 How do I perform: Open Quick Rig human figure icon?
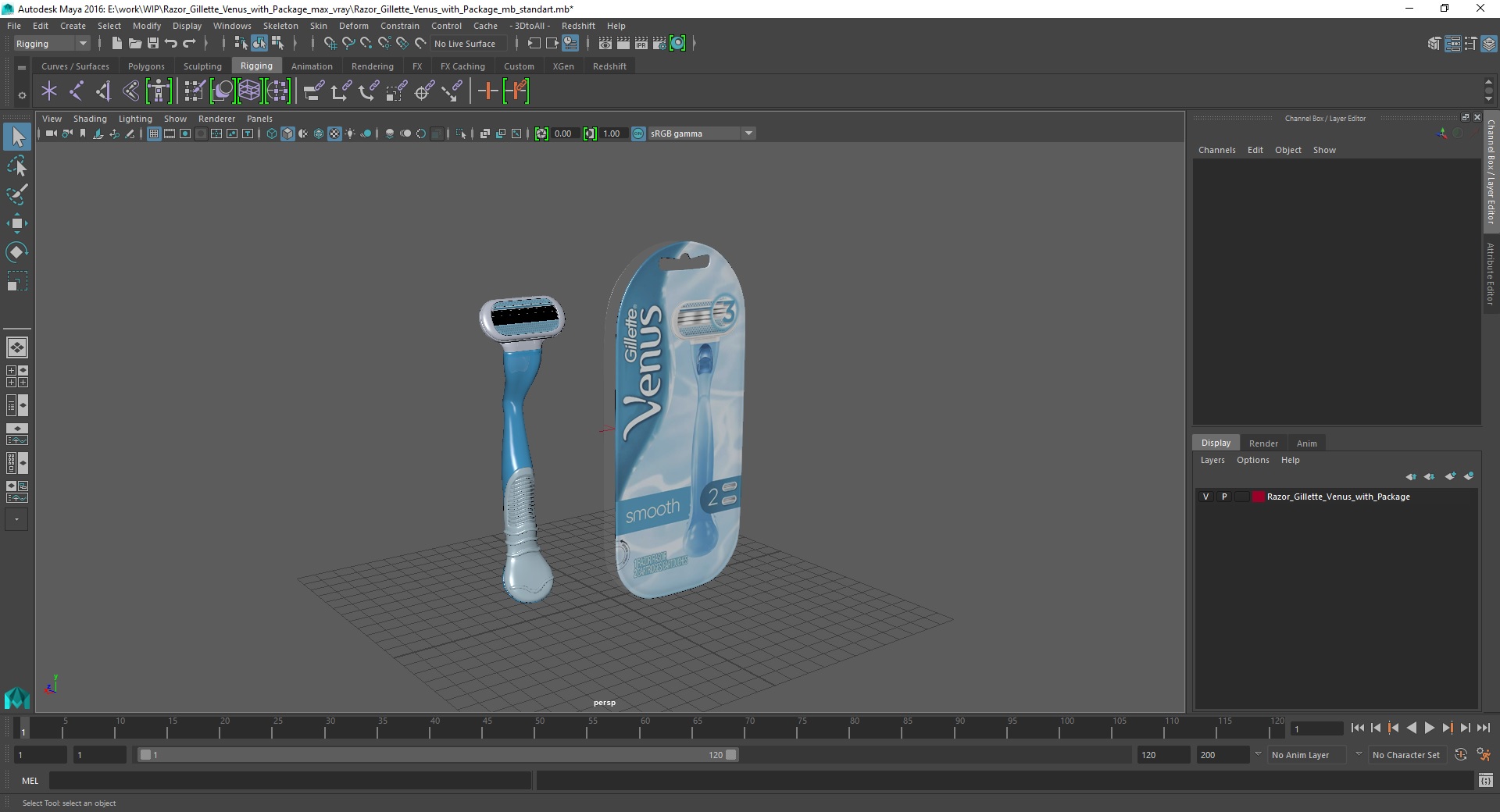point(159,91)
